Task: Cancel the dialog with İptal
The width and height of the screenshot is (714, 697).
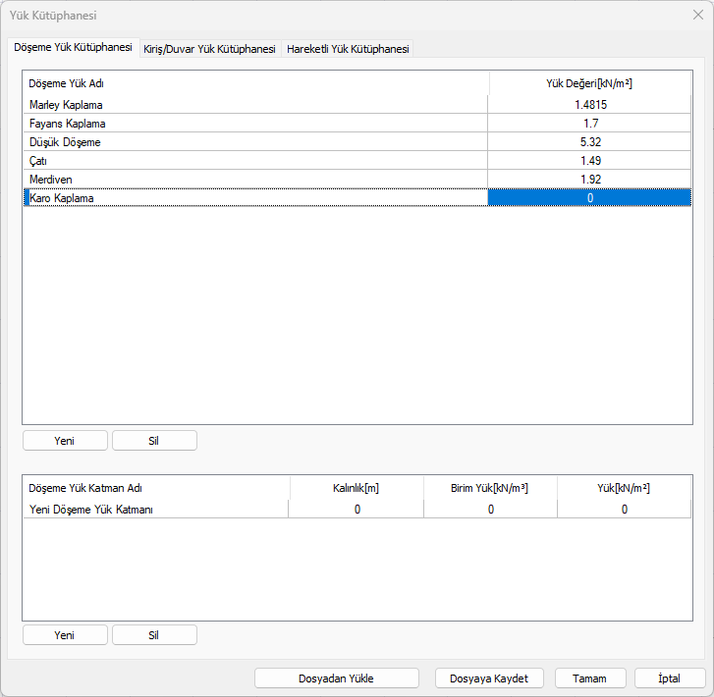Action: pos(669,678)
